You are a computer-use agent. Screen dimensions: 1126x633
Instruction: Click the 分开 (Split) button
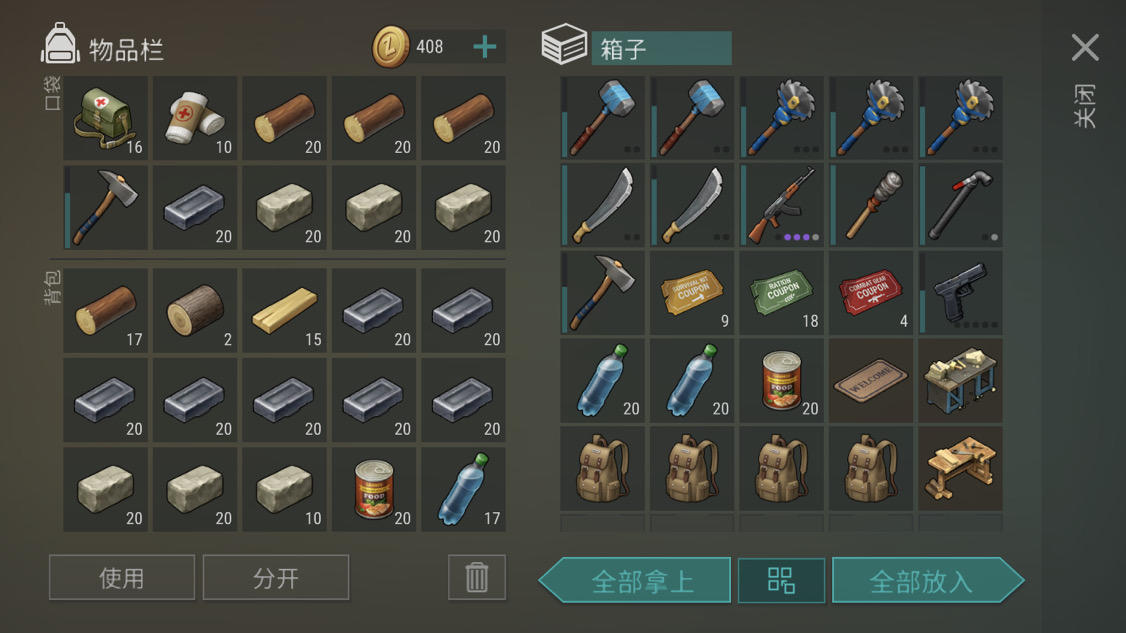276,577
